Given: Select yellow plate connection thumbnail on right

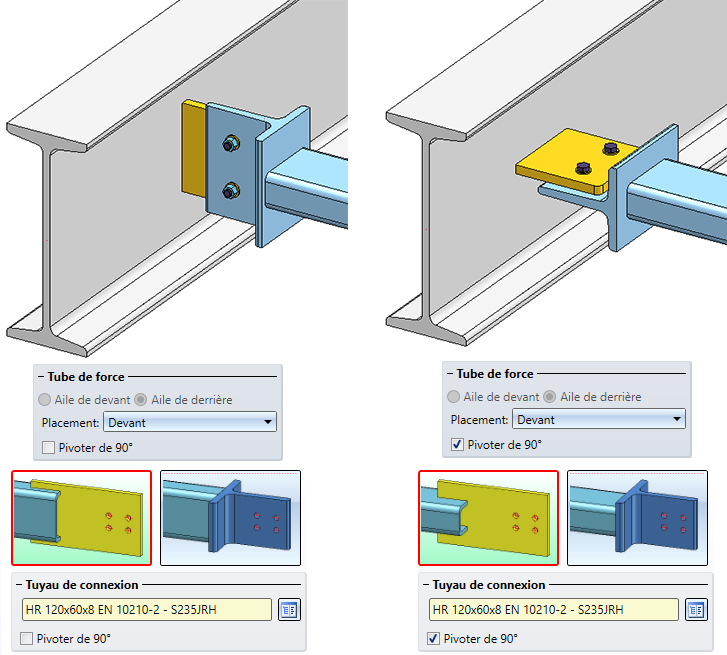Looking at the screenshot, I should (x=489, y=518).
